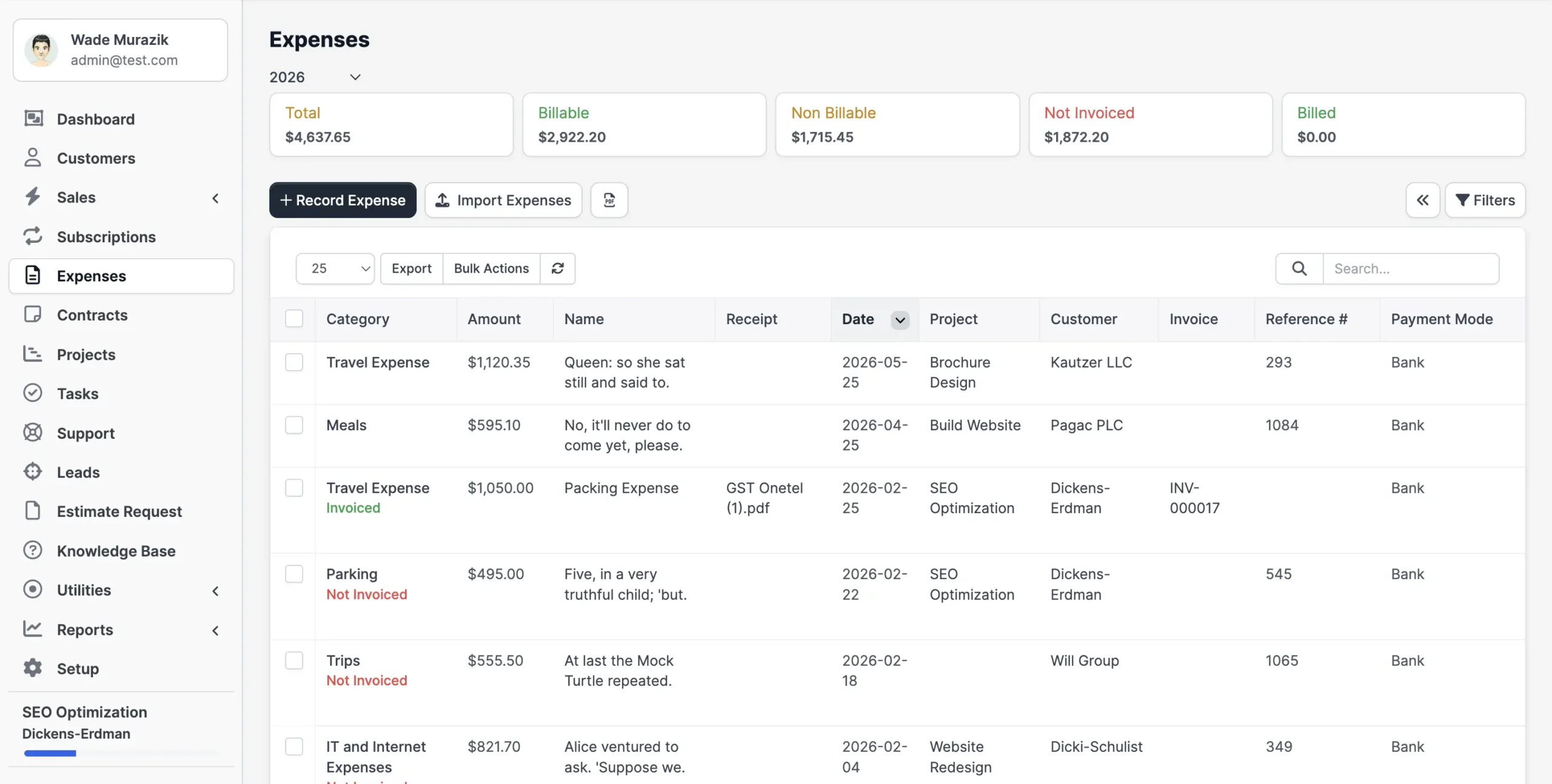Select the Parking expense row checkbox

(x=294, y=573)
